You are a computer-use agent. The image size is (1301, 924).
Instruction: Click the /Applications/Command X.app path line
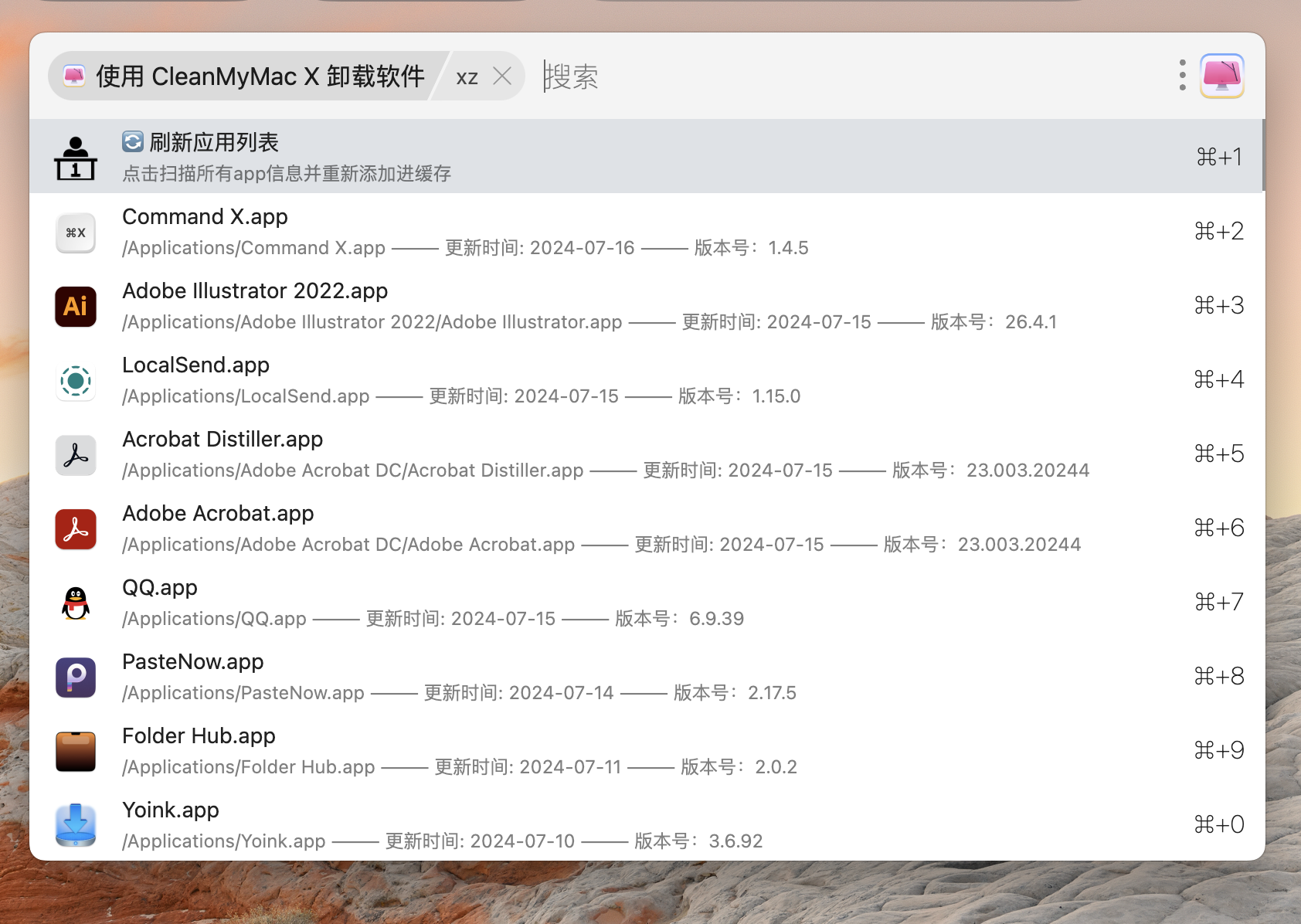click(x=465, y=247)
